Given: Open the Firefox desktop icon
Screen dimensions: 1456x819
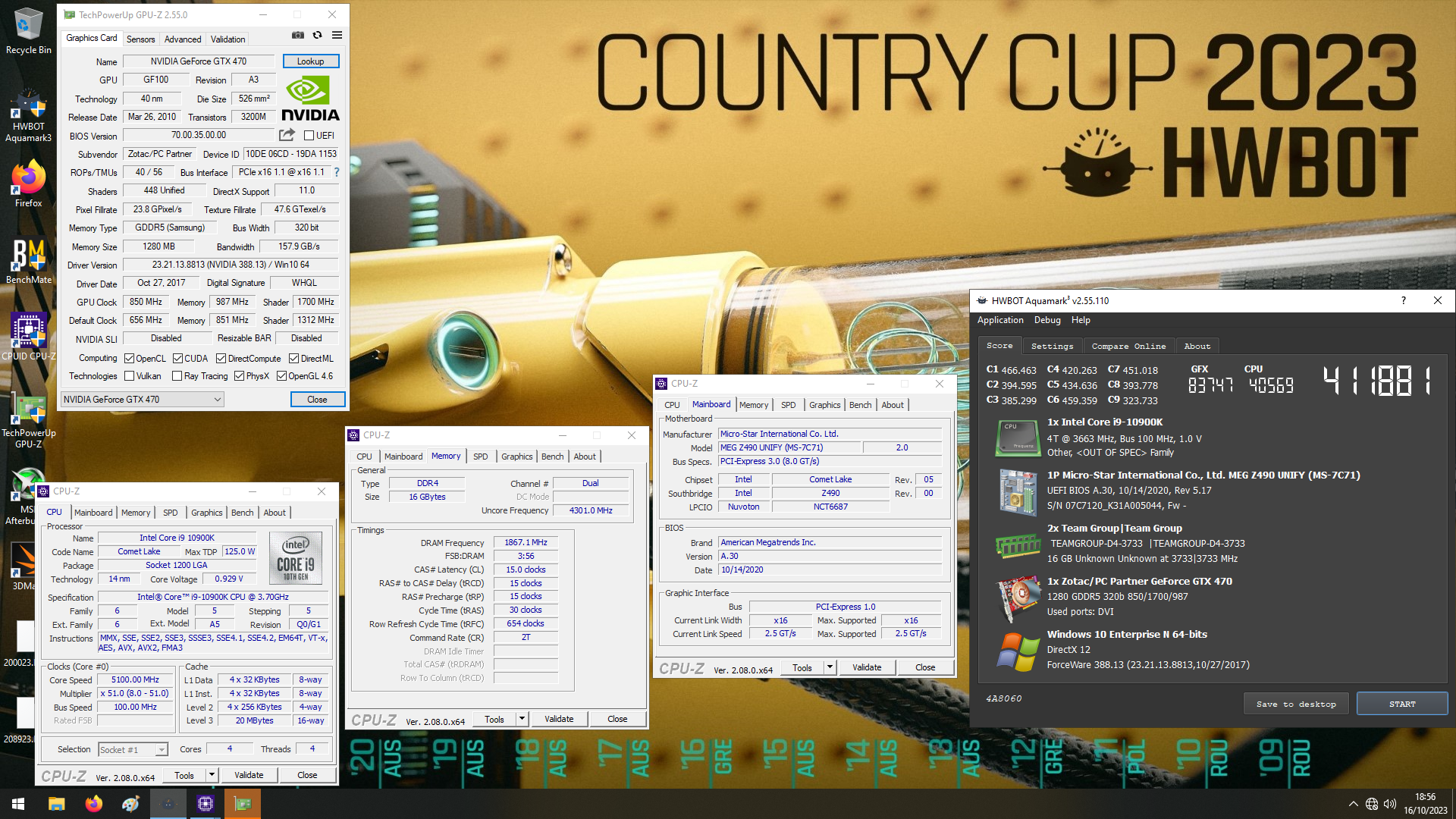Looking at the screenshot, I should [29, 184].
